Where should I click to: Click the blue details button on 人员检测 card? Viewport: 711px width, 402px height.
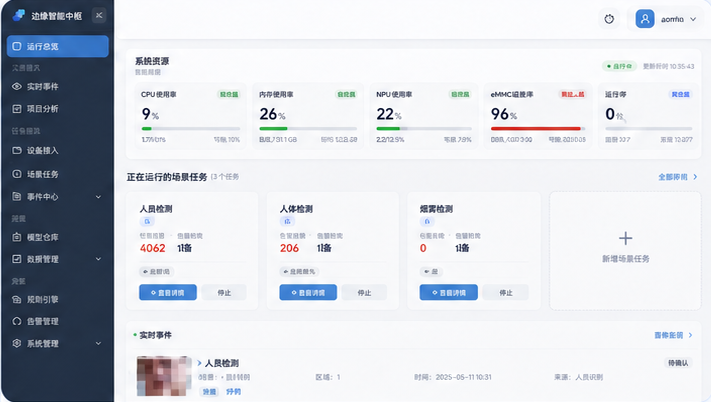168,293
